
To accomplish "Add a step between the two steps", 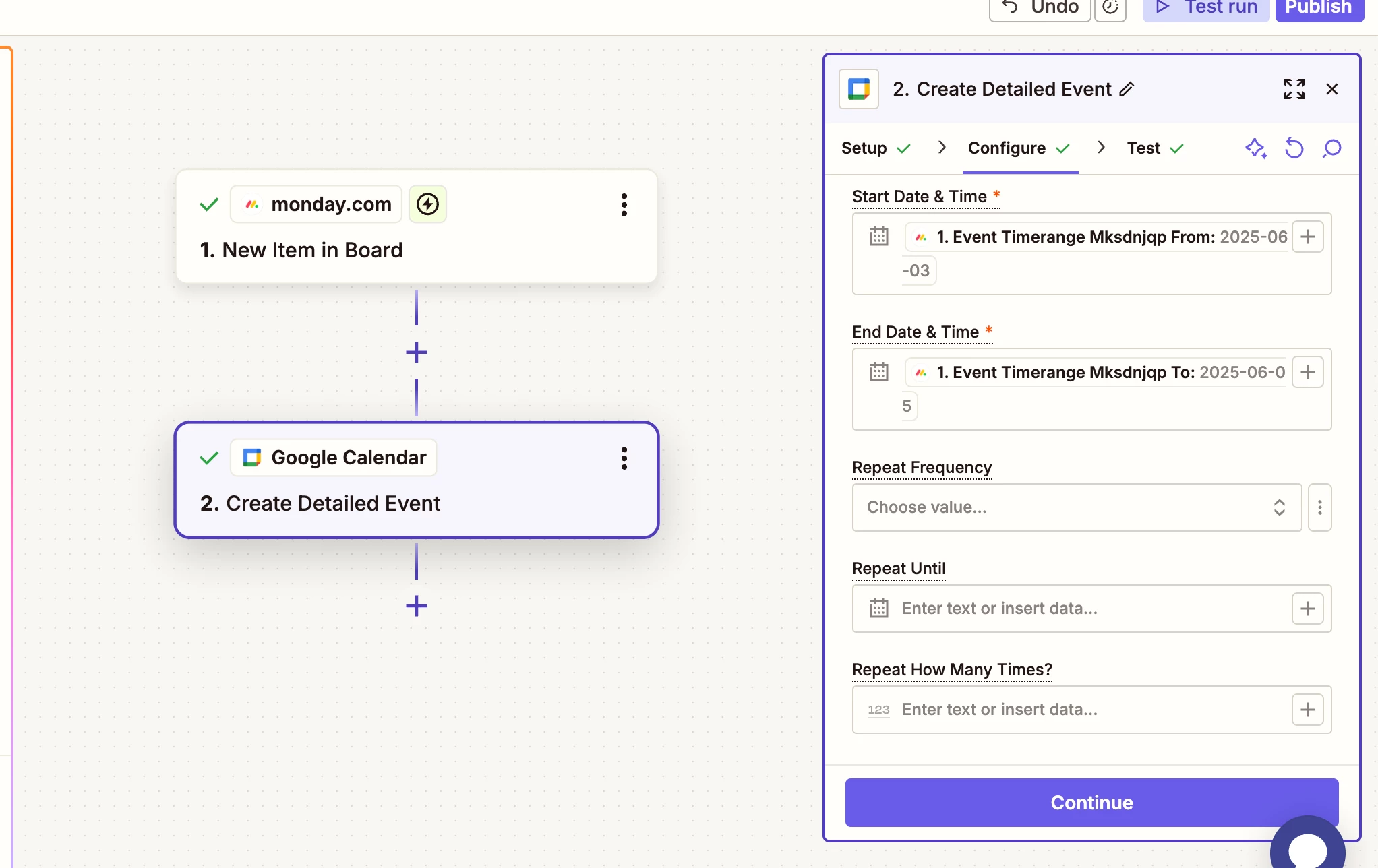I will tap(417, 352).
